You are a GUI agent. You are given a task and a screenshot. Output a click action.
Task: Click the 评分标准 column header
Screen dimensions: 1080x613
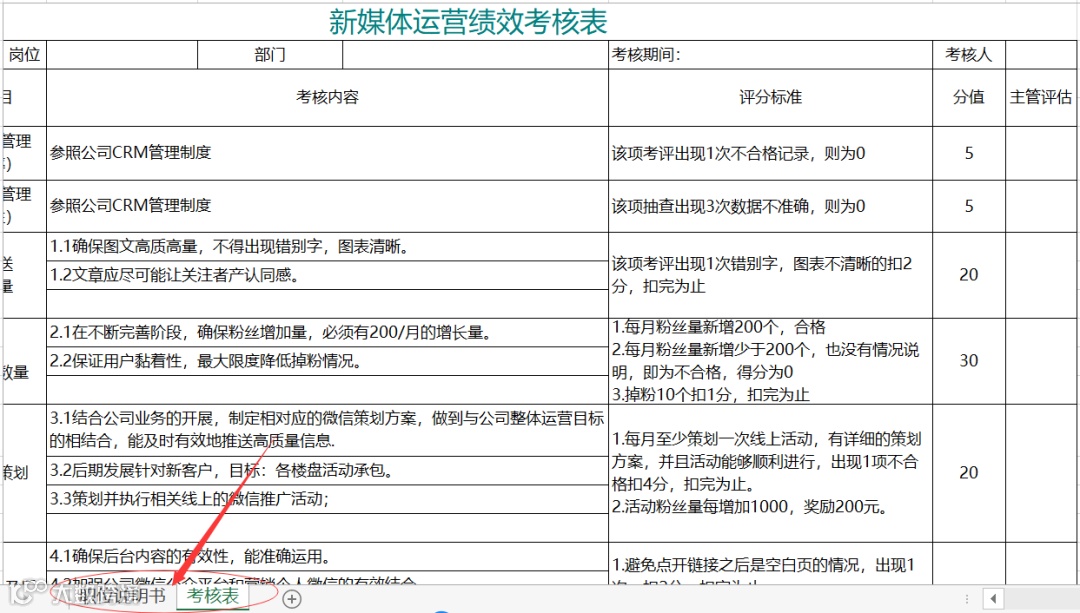click(x=770, y=97)
